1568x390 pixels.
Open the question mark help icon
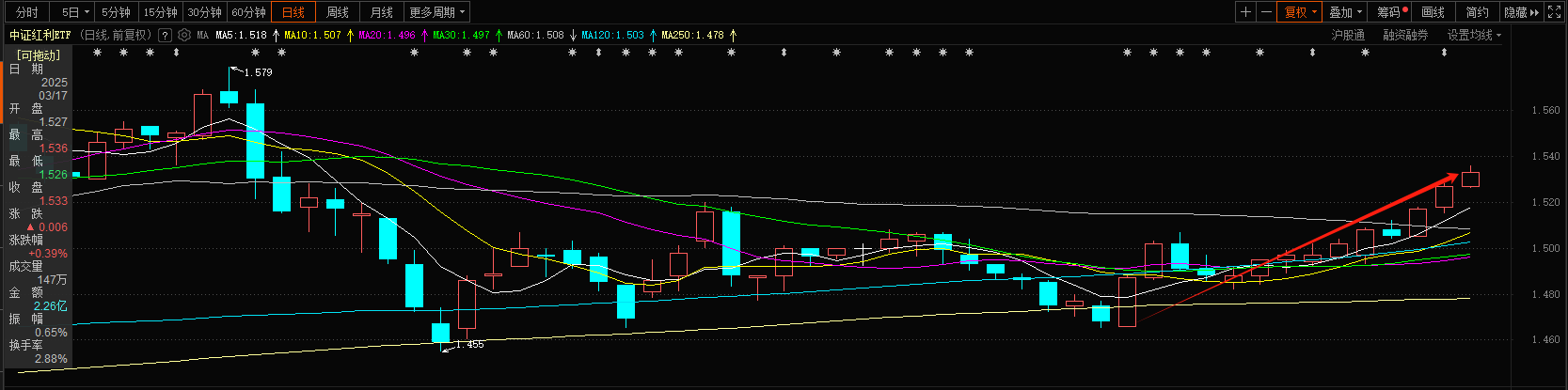click(166, 35)
